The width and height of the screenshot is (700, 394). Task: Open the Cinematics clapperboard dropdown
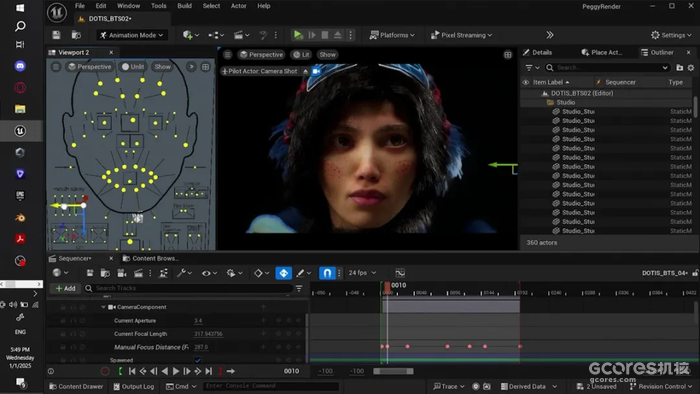coord(242,35)
